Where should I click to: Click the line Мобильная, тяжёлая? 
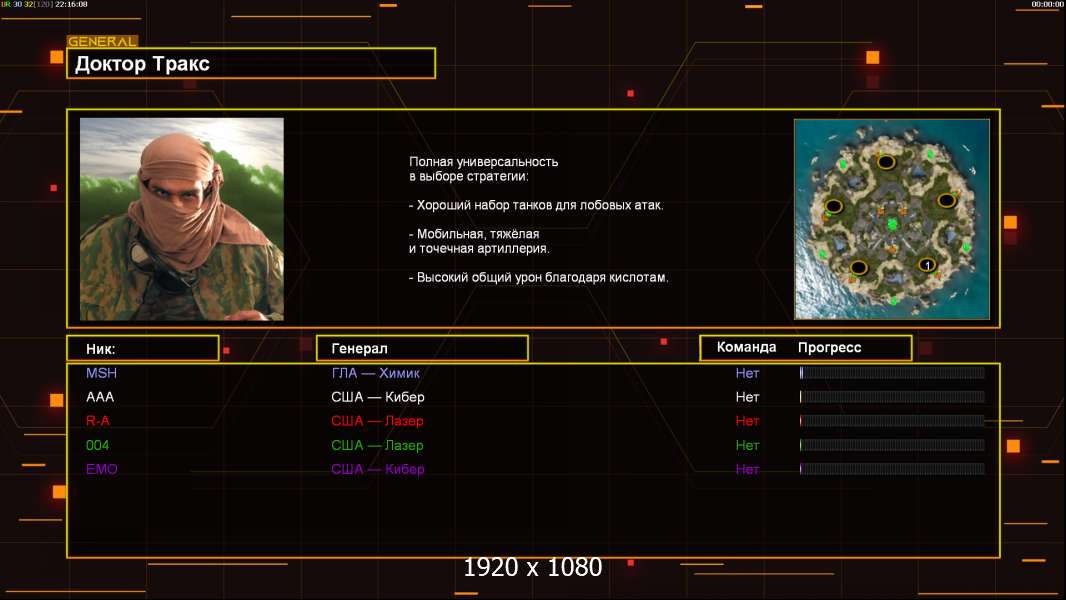click(474, 234)
